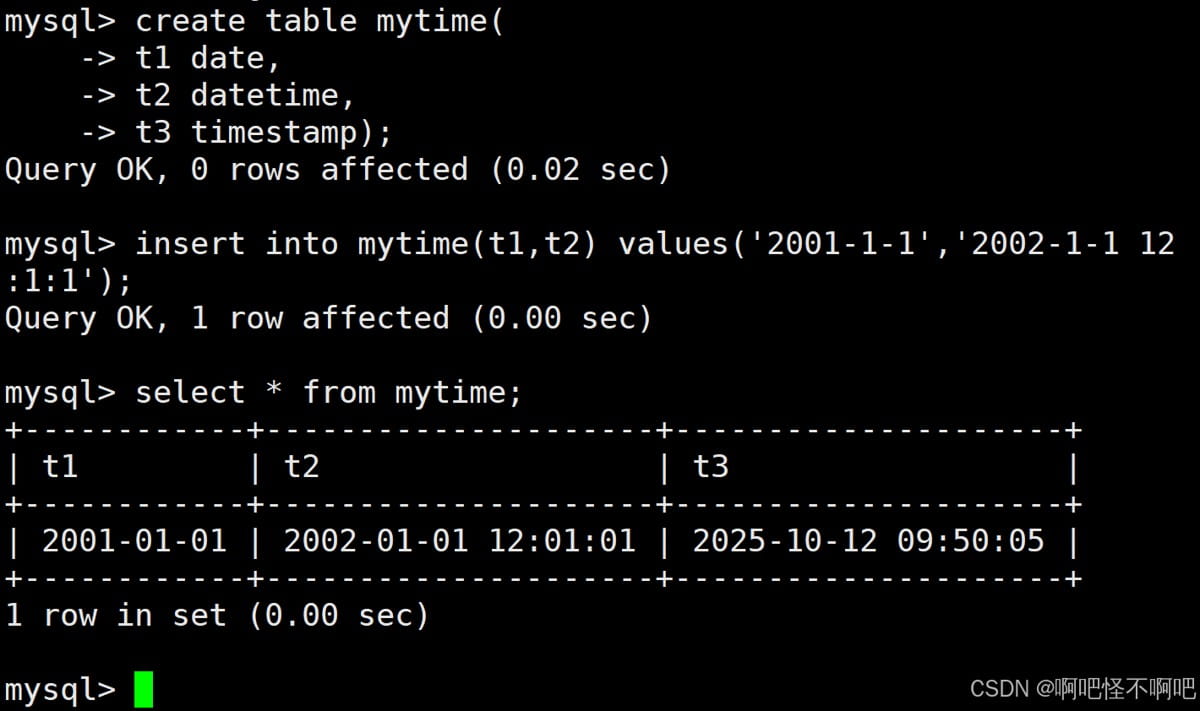This screenshot has height=711, width=1200.
Task: Click the last mysql> prompt beside the cursor
Action: tap(60, 689)
